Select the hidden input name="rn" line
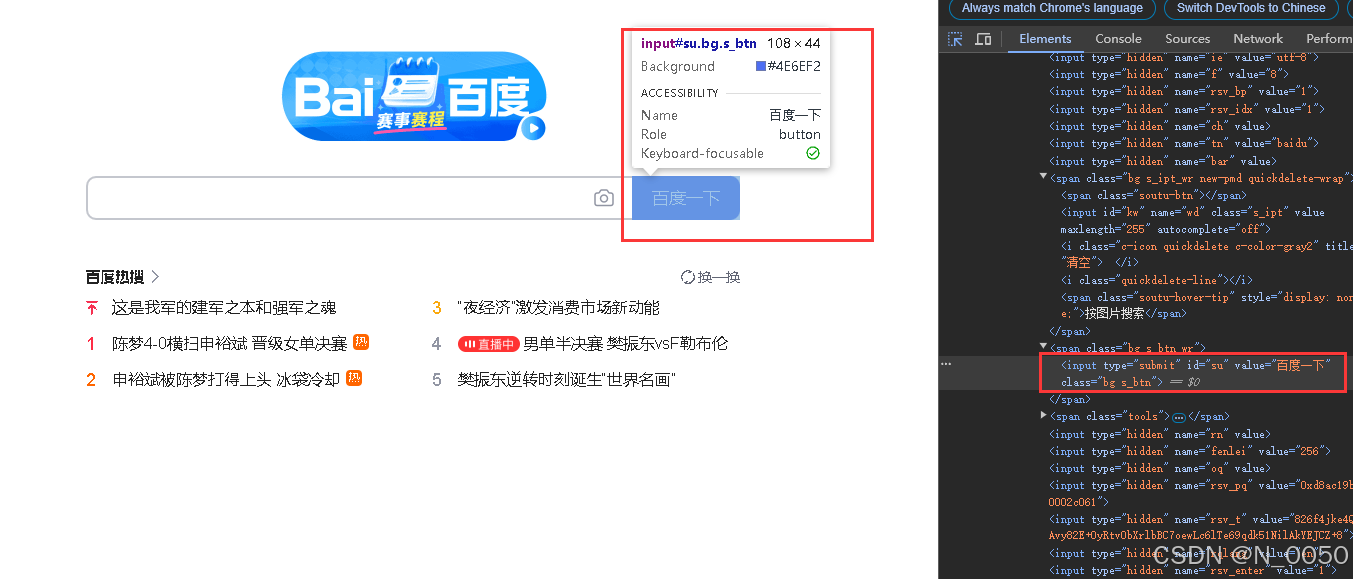1353x579 pixels. coord(1162,434)
